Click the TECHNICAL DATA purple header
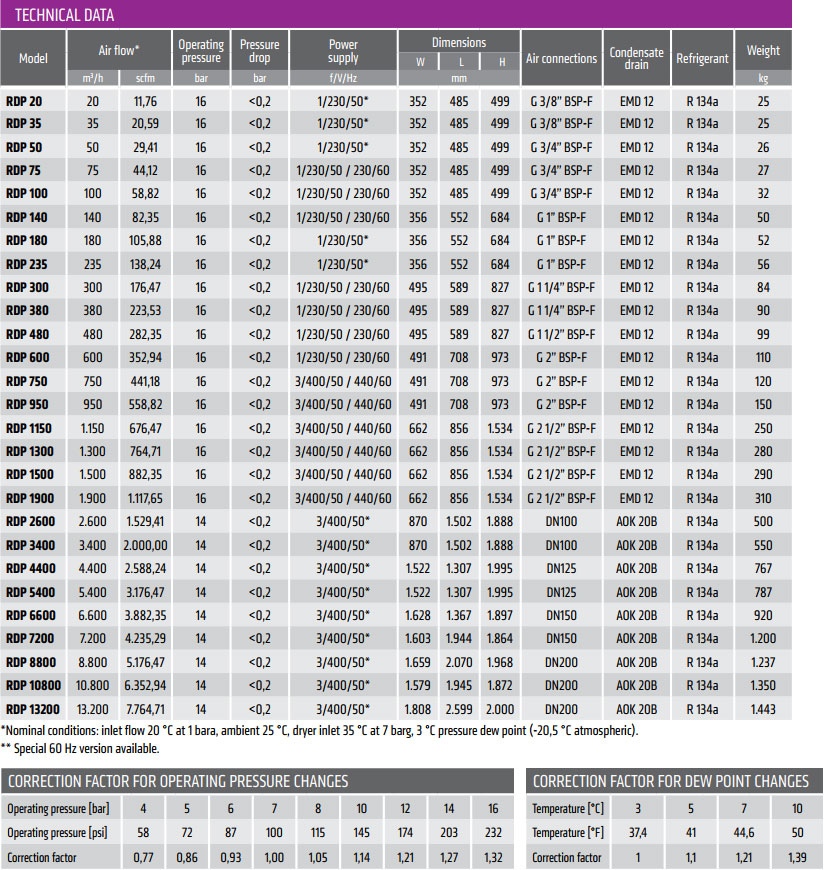 (x=396, y=14)
